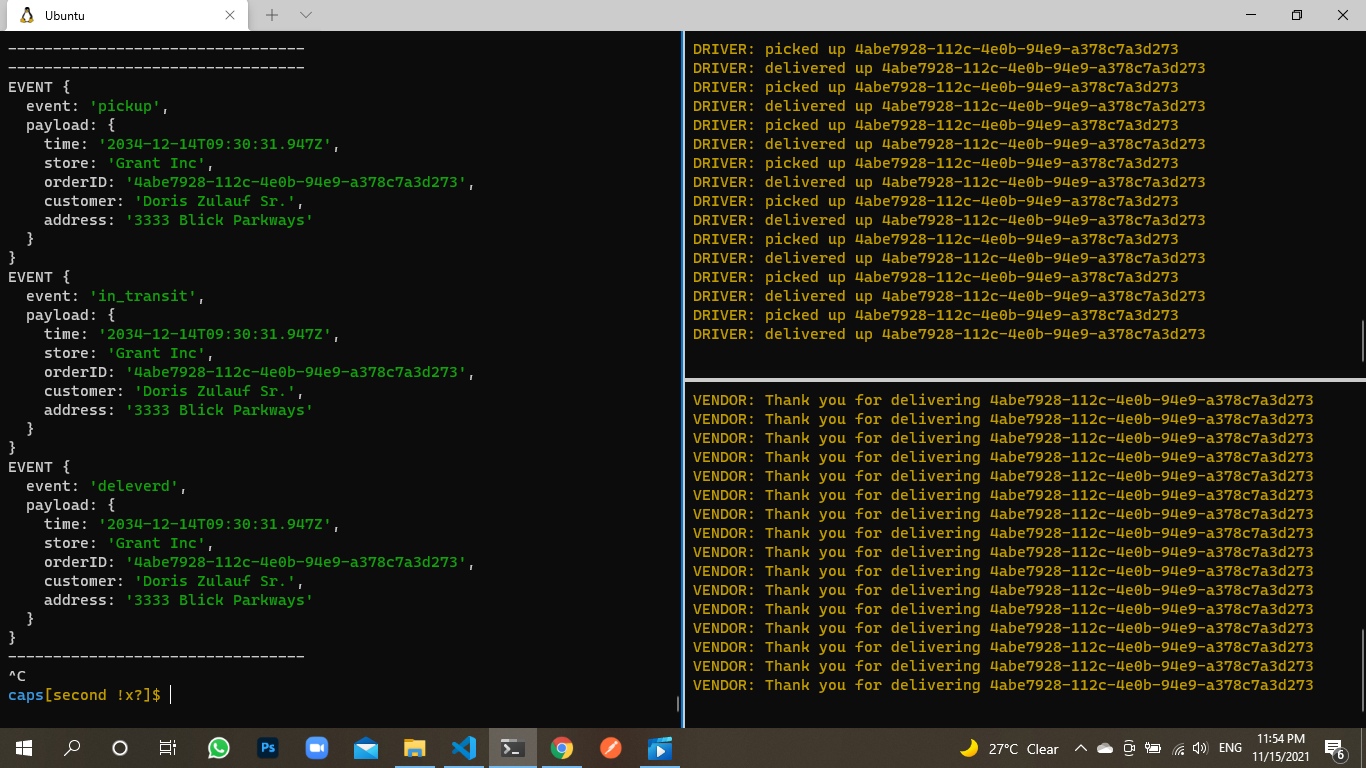This screenshot has height=768, width=1366.
Task: Change the ENG input language
Action: tap(1230, 748)
